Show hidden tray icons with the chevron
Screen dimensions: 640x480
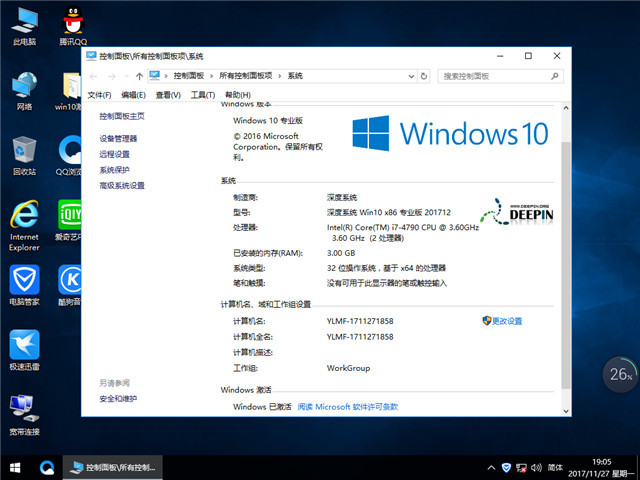491,468
